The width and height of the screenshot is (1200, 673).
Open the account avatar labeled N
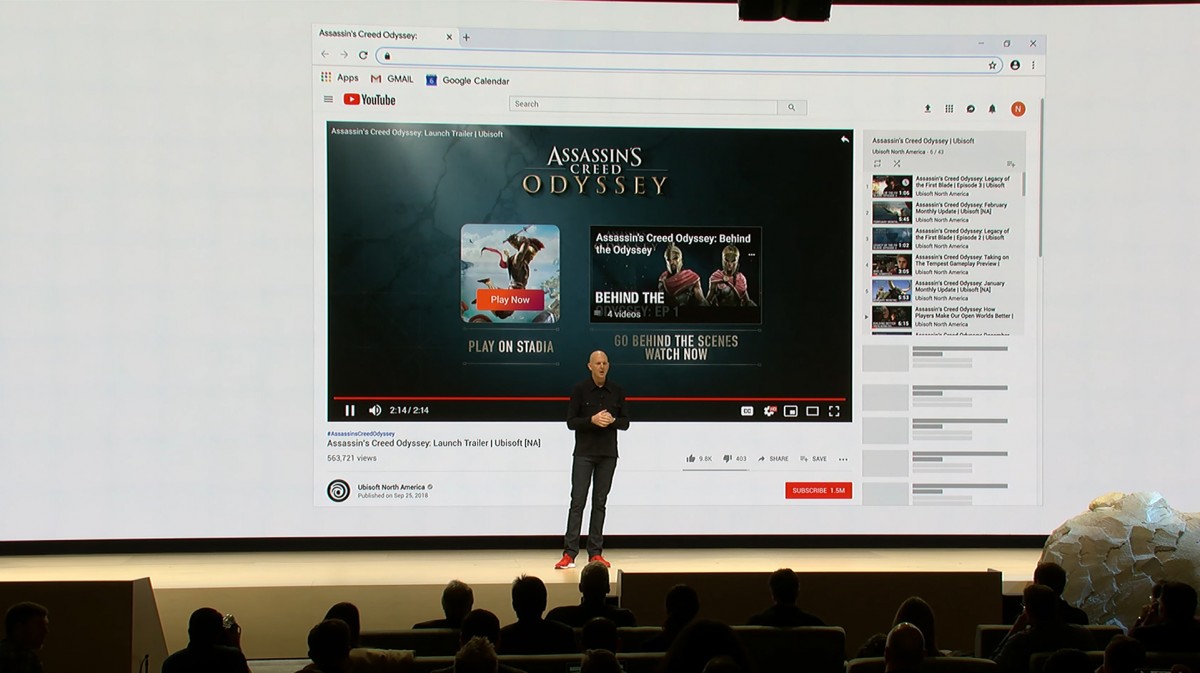pos(1018,109)
